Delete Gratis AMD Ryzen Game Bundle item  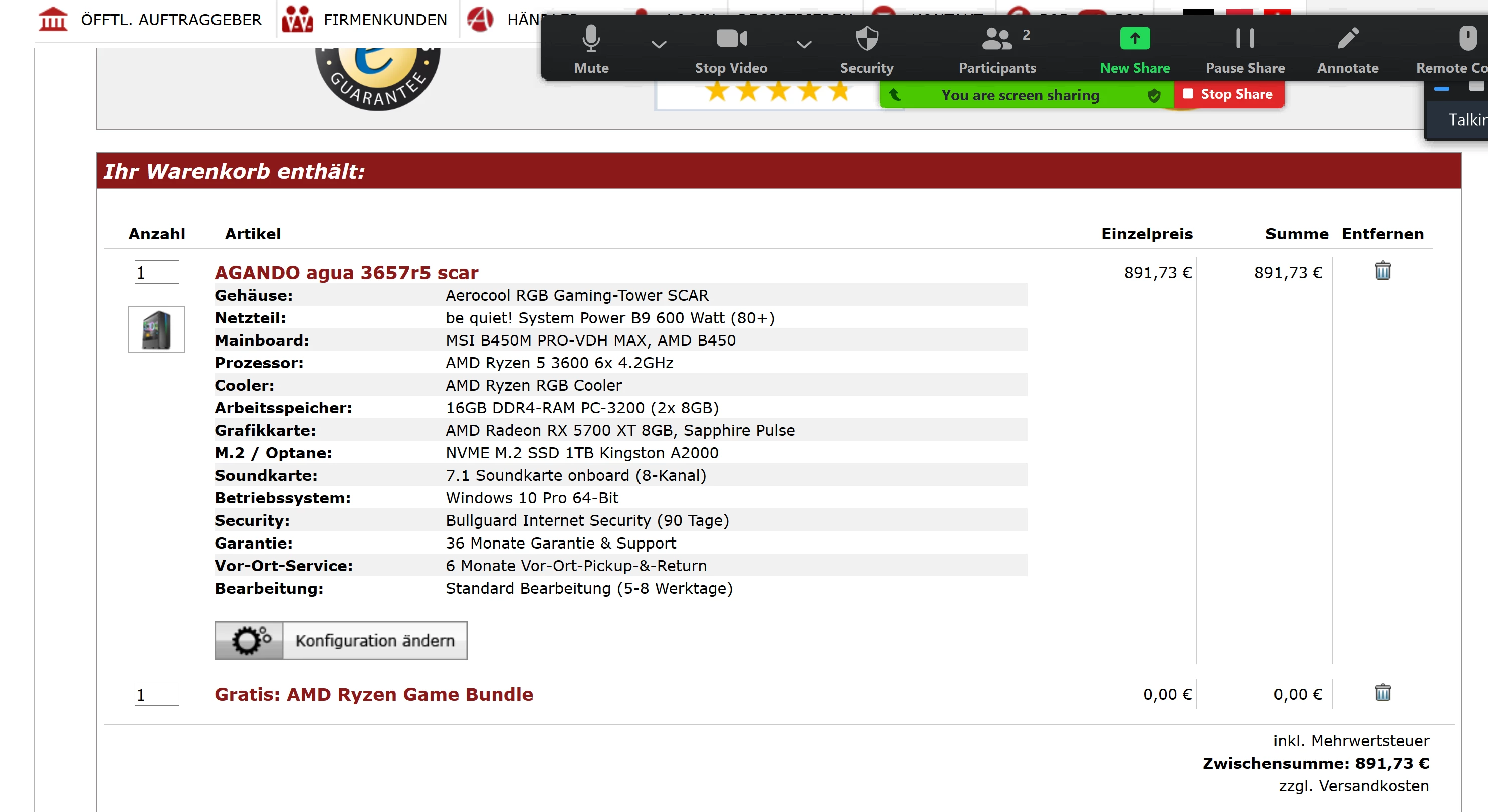coord(1382,692)
